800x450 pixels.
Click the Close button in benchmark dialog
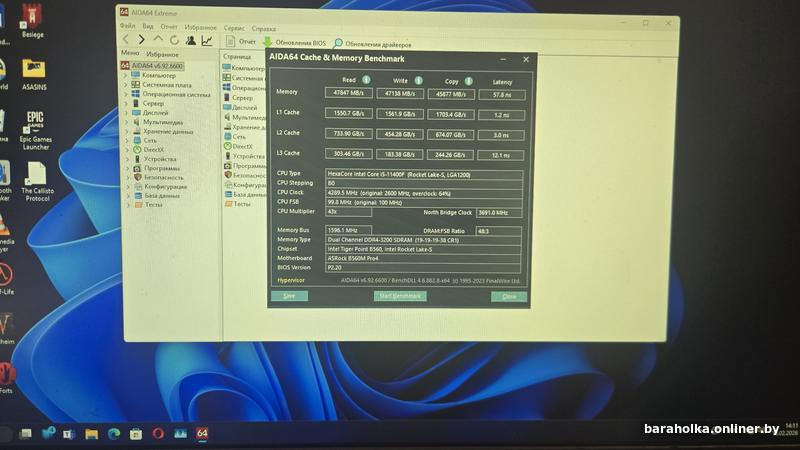509,296
